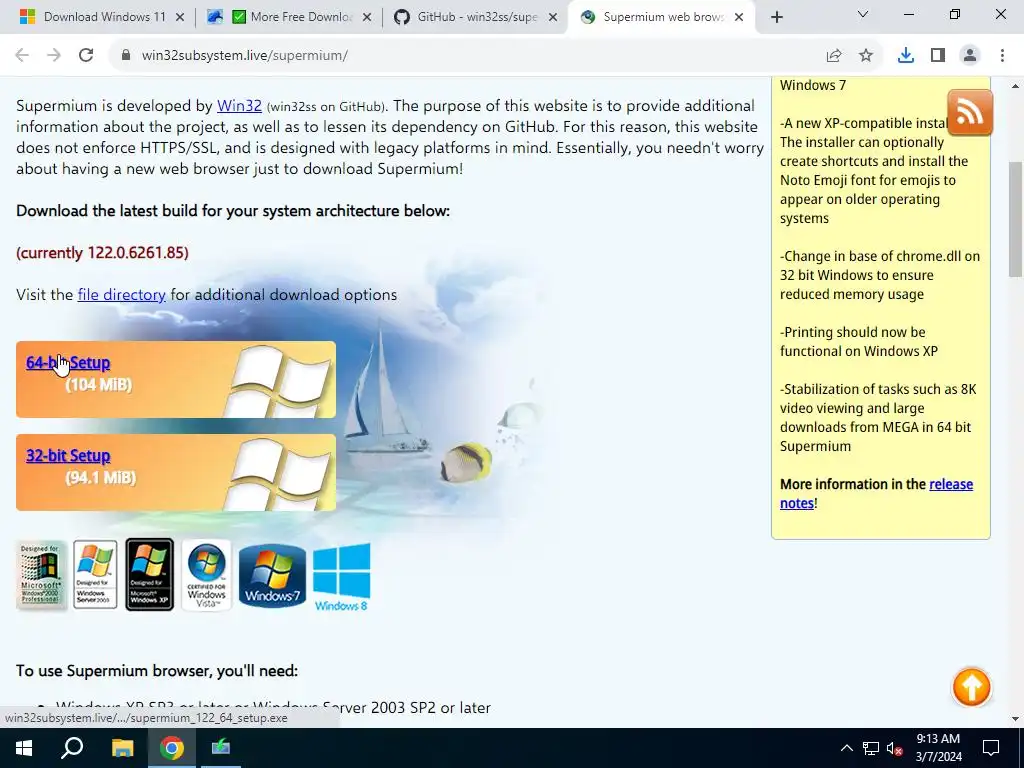Click the Windows 8 logo badge
This screenshot has height=768, width=1024.
pos(342,577)
